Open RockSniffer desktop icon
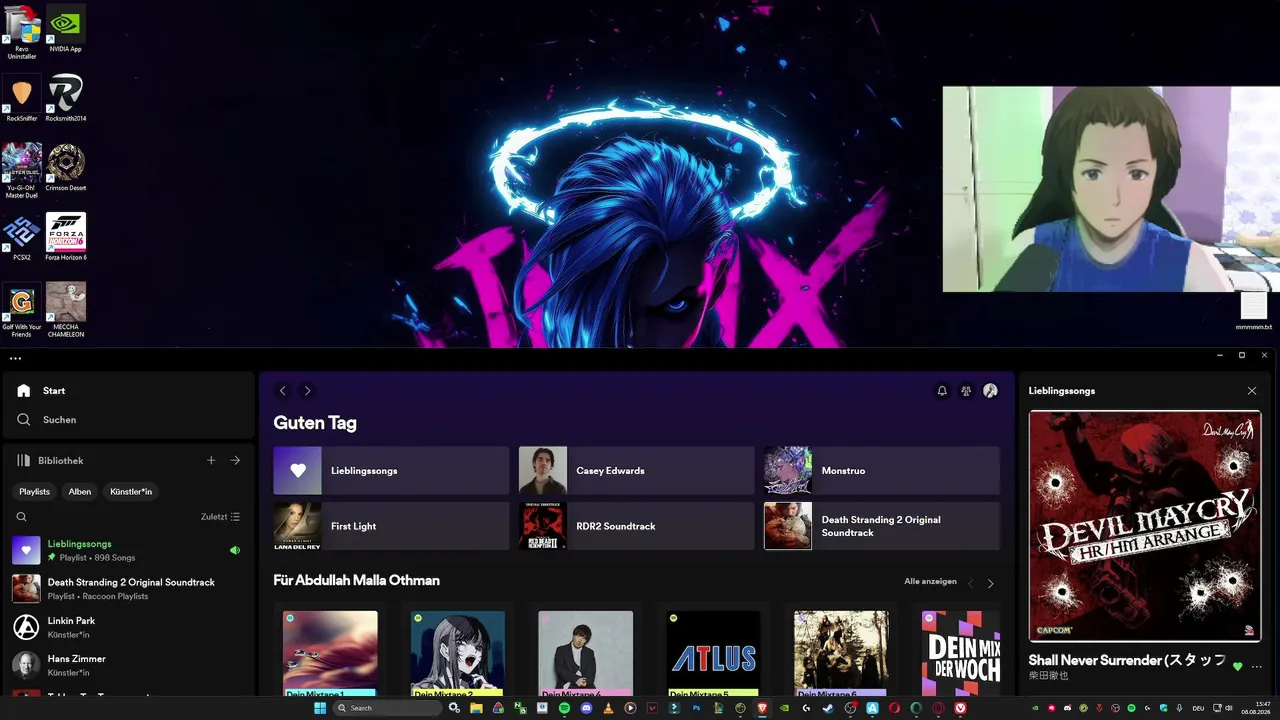Viewport: 1280px width, 720px height. 22,99
